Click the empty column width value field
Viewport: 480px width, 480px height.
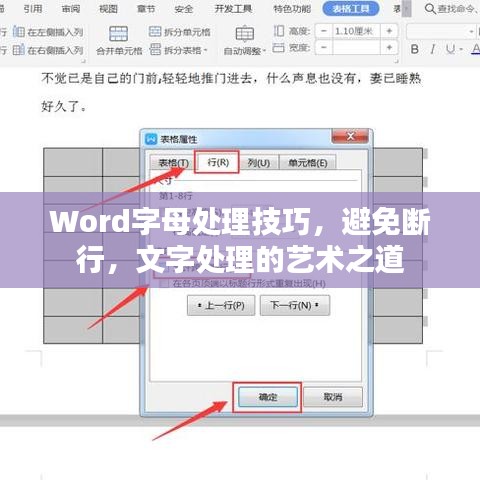point(356,48)
